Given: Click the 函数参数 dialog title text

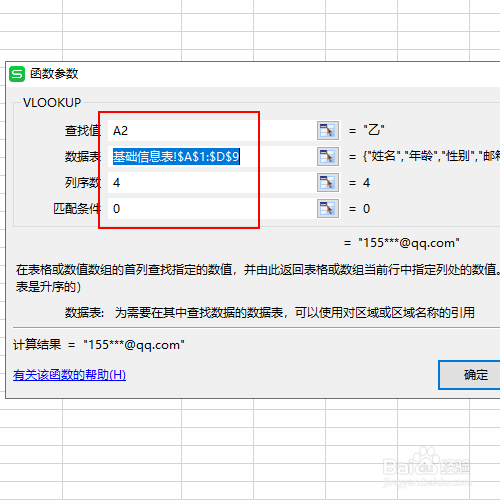Looking at the screenshot, I should 54,74.
